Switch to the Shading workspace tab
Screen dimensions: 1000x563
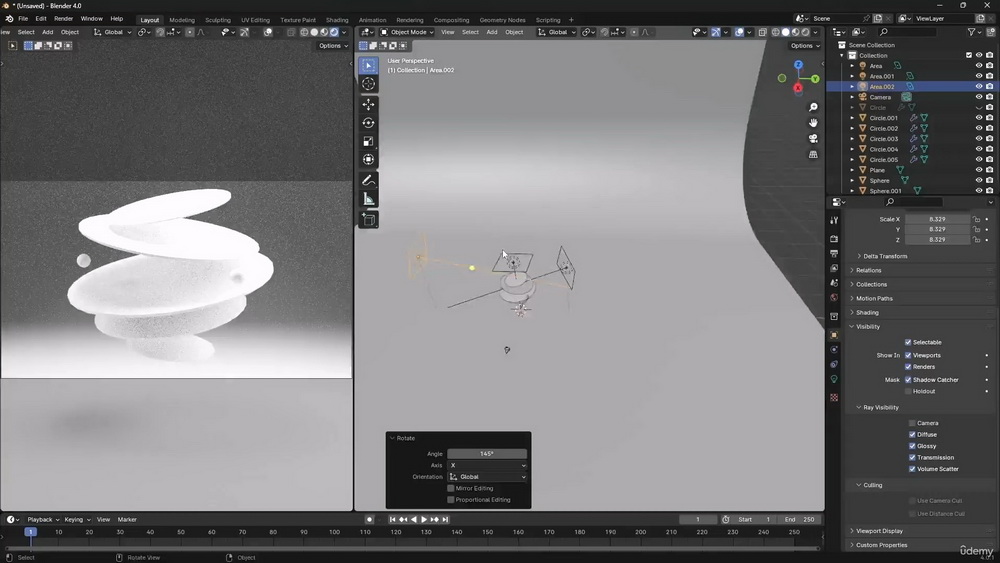337,20
